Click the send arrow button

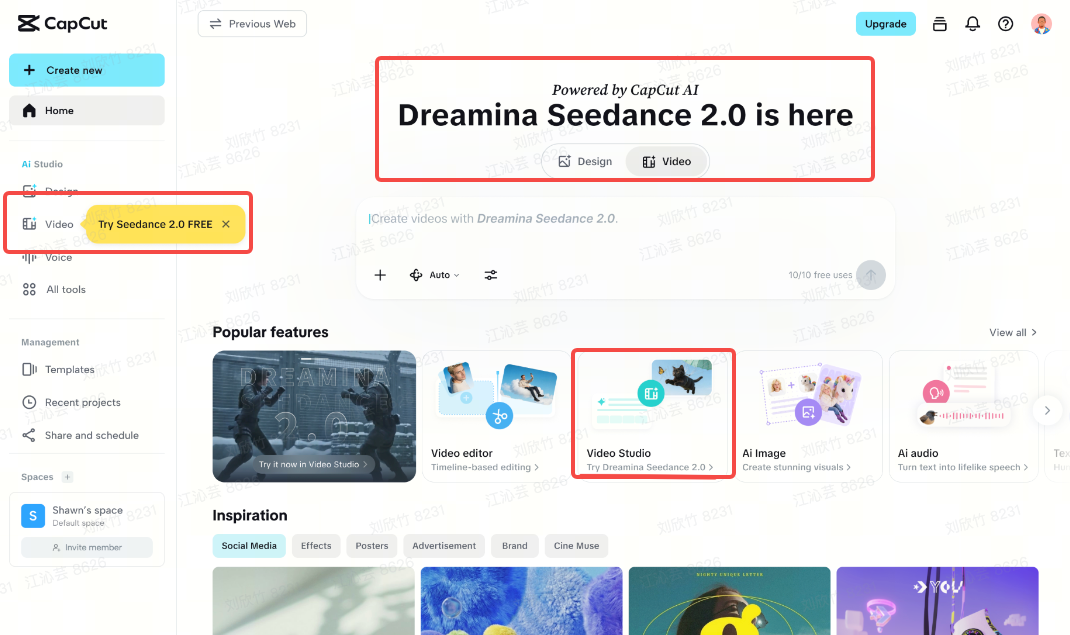click(871, 275)
